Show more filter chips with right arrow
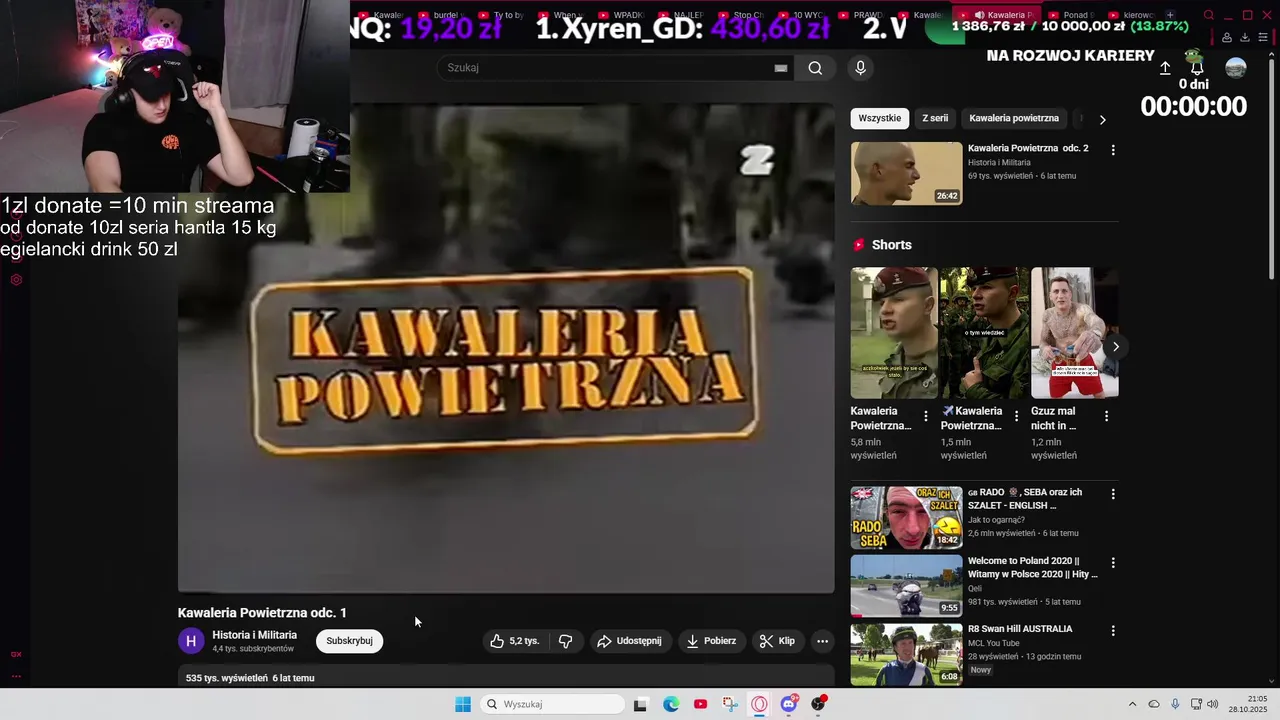This screenshot has height=720, width=1280. 1102,119
